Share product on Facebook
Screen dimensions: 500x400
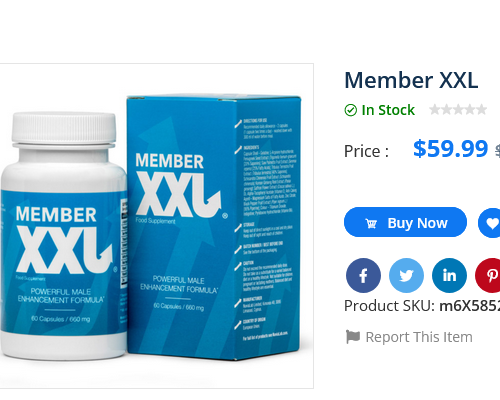tap(363, 275)
